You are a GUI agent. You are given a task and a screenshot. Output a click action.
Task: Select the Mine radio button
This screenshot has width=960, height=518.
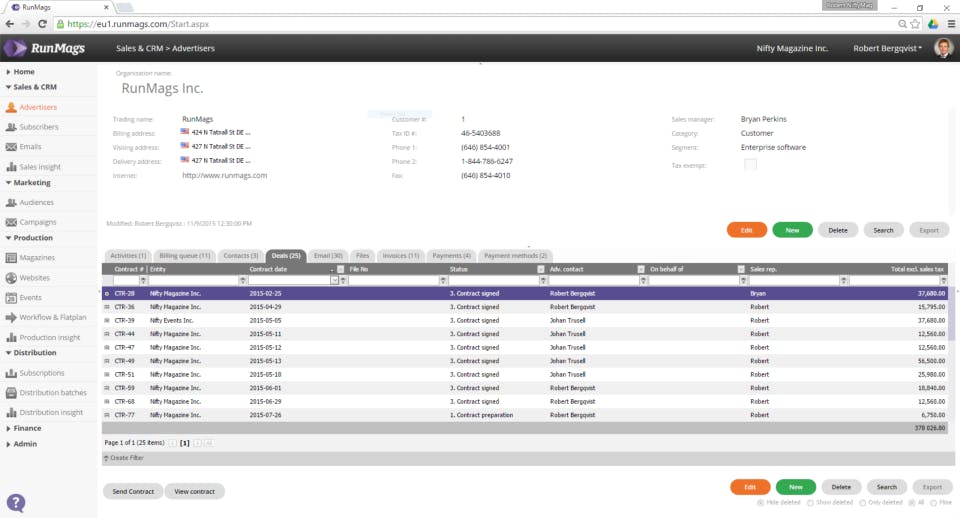(x=934, y=503)
